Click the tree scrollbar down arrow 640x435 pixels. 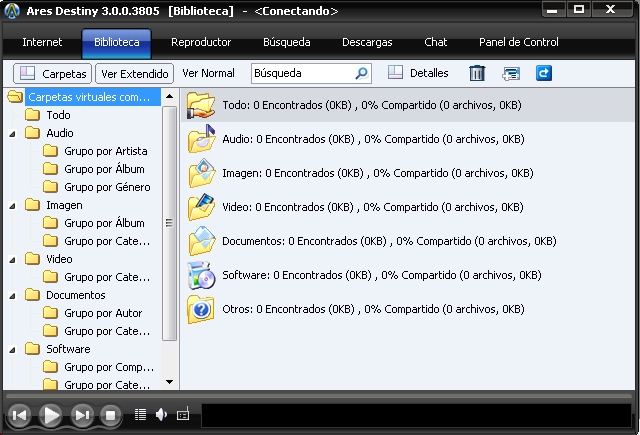[x=169, y=382]
